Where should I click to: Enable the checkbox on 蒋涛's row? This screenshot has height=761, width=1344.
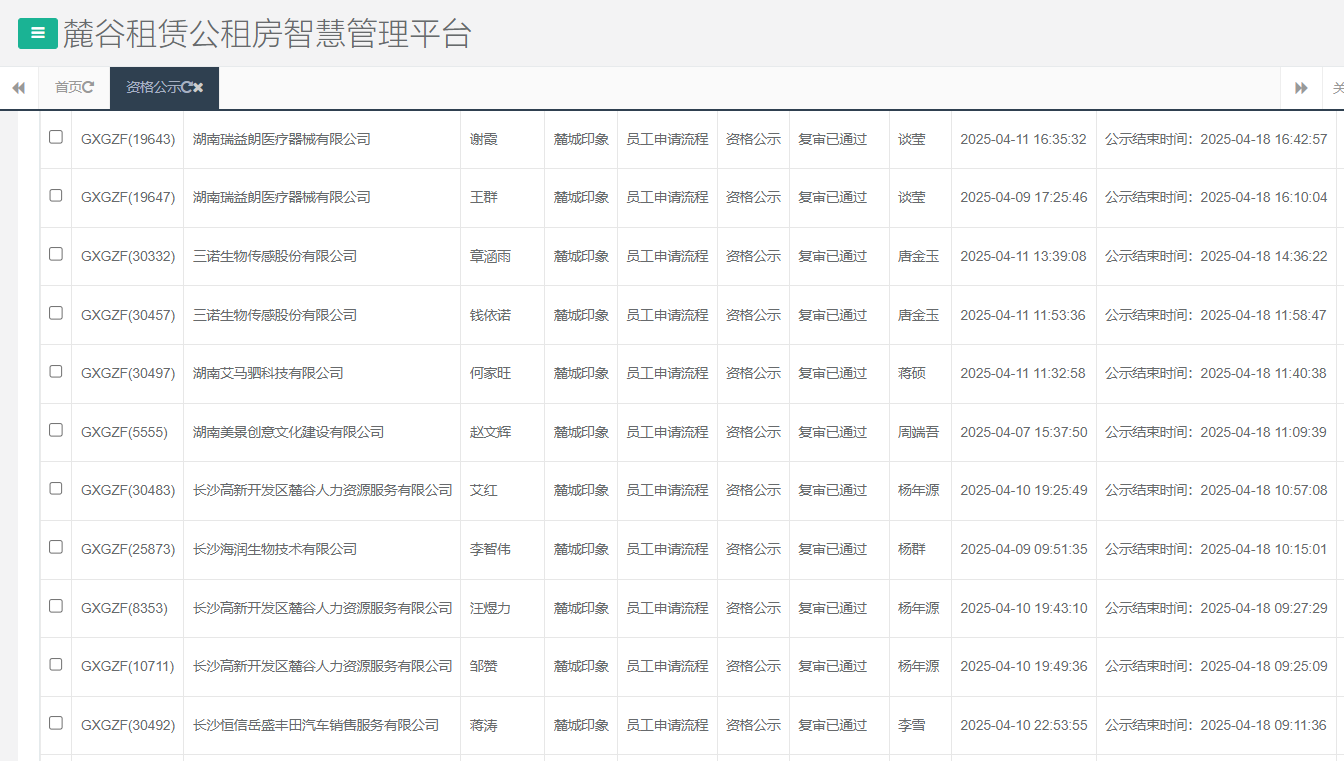pos(55,725)
